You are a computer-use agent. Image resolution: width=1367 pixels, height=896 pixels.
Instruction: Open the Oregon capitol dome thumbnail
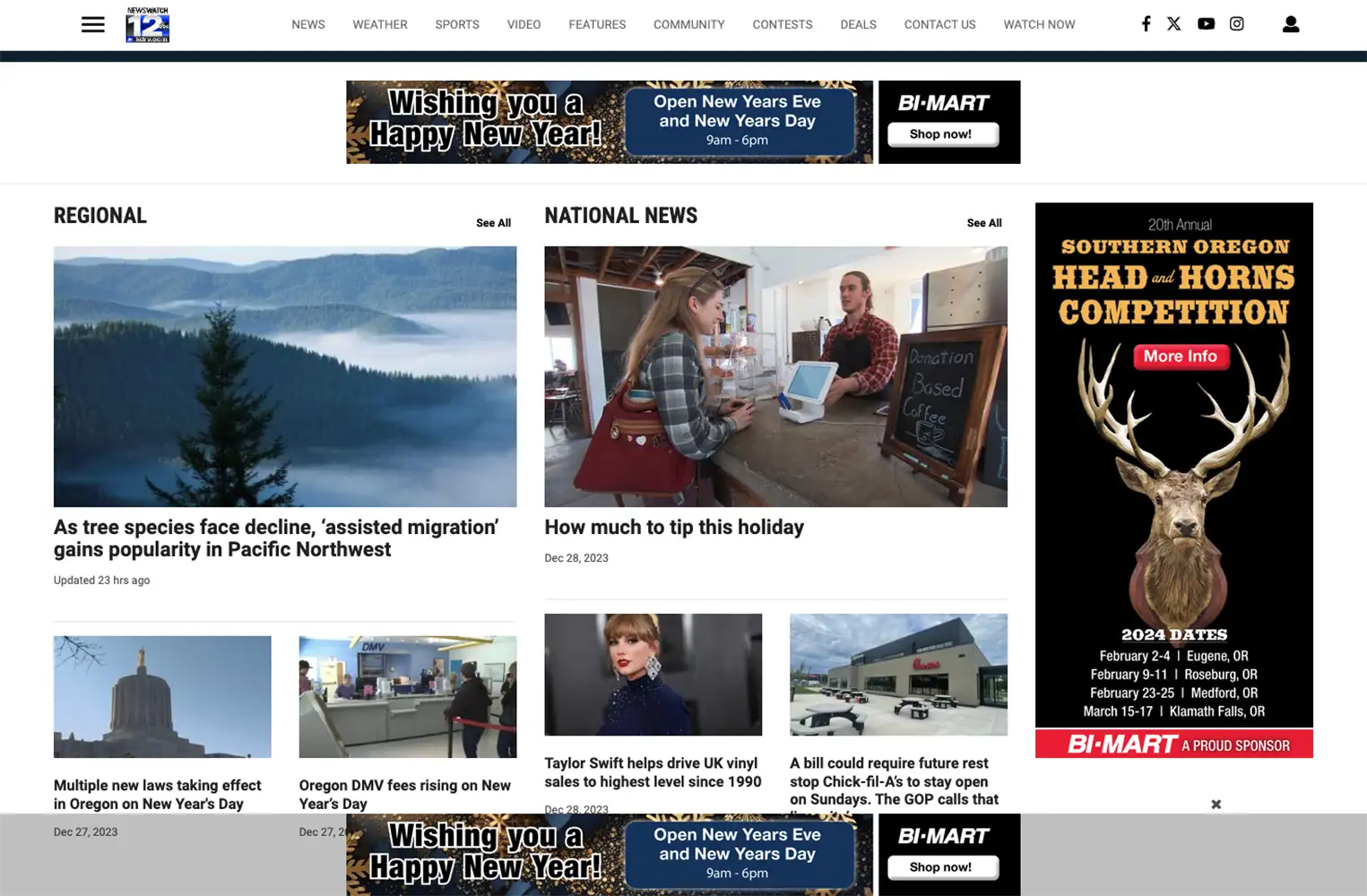tap(162, 697)
